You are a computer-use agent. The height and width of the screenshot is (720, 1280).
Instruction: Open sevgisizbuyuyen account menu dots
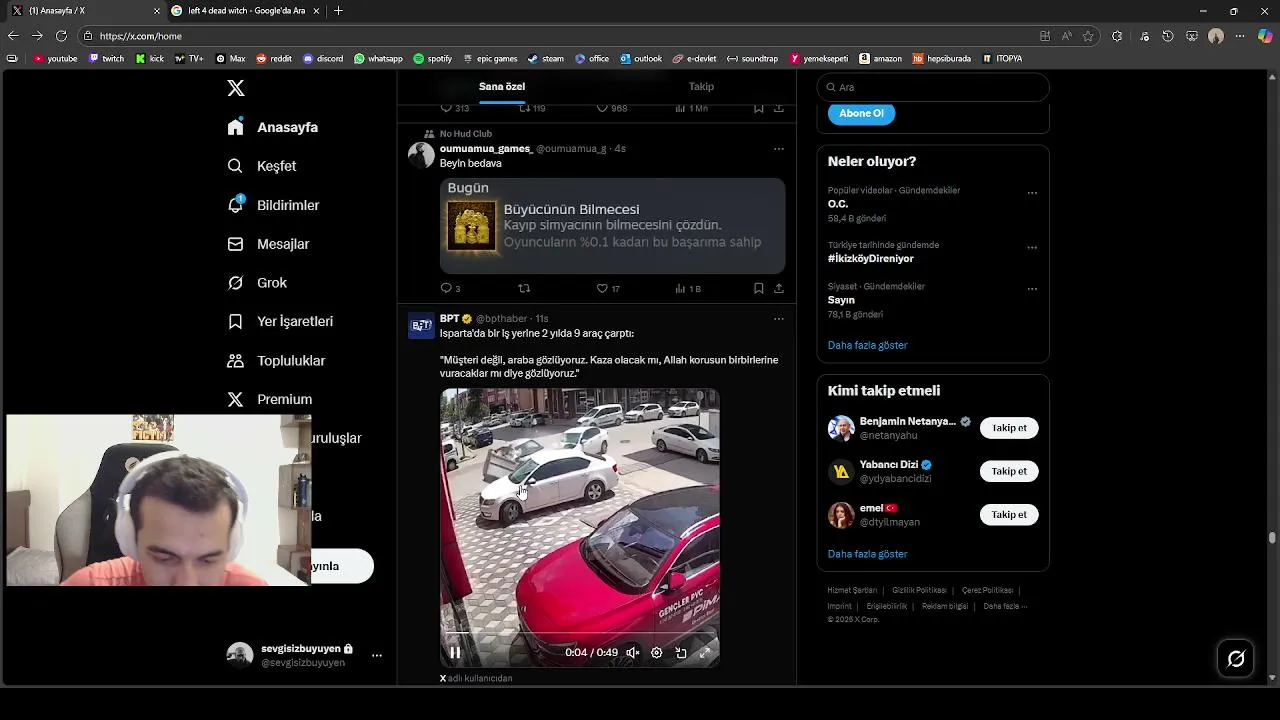377,655
